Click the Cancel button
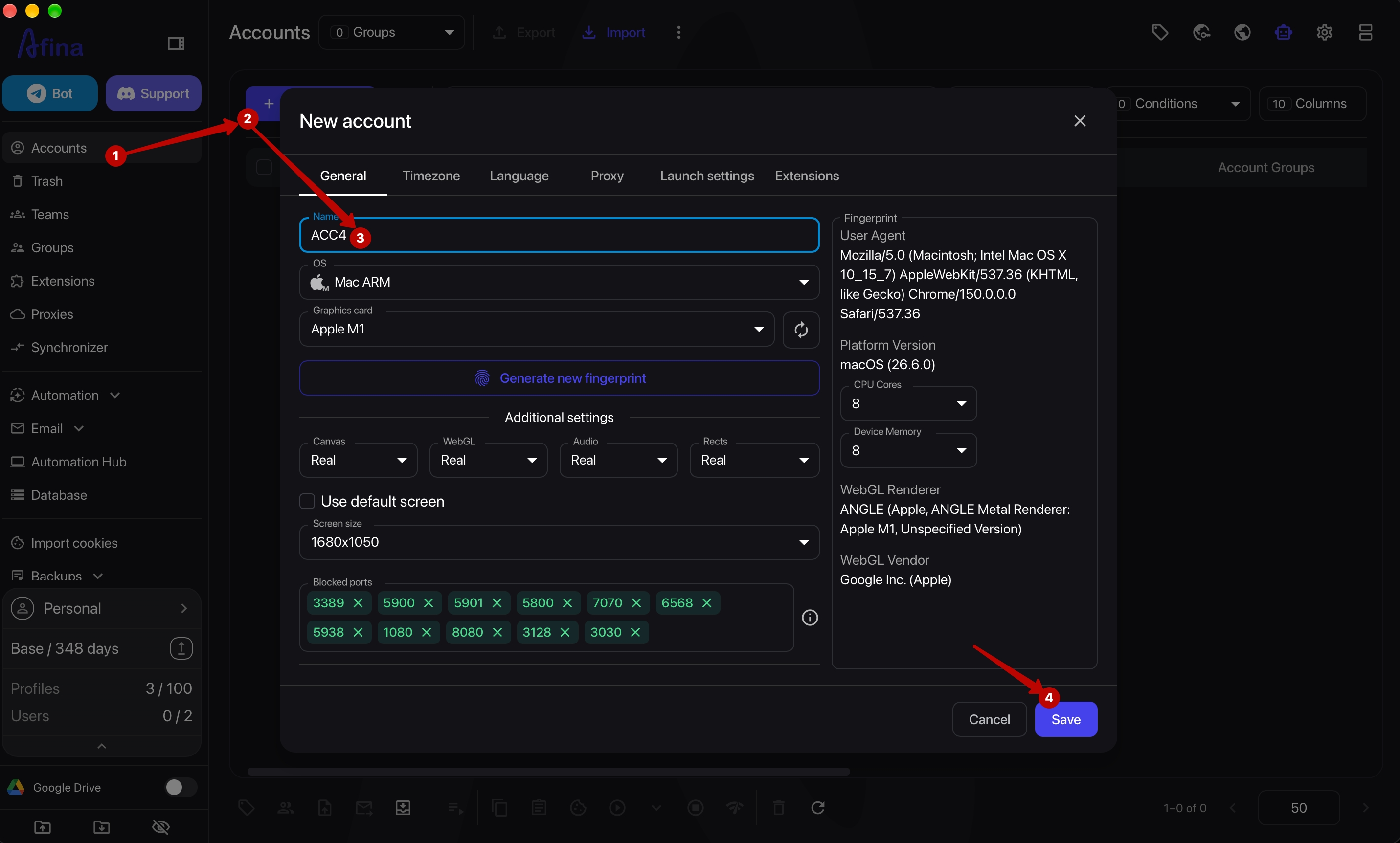 point(989,719)
